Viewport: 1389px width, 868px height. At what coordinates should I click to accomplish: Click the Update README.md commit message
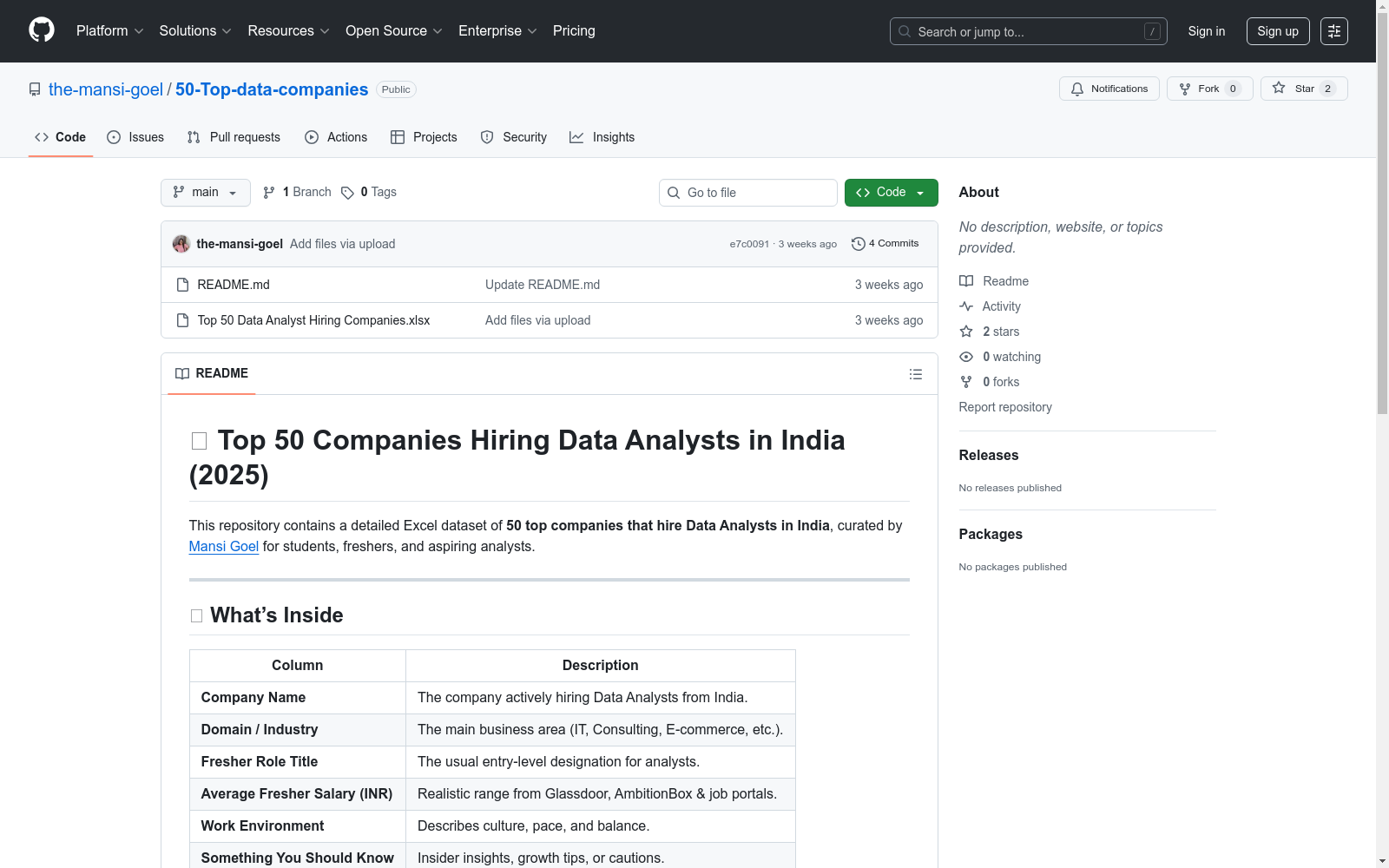pos(543,285)
